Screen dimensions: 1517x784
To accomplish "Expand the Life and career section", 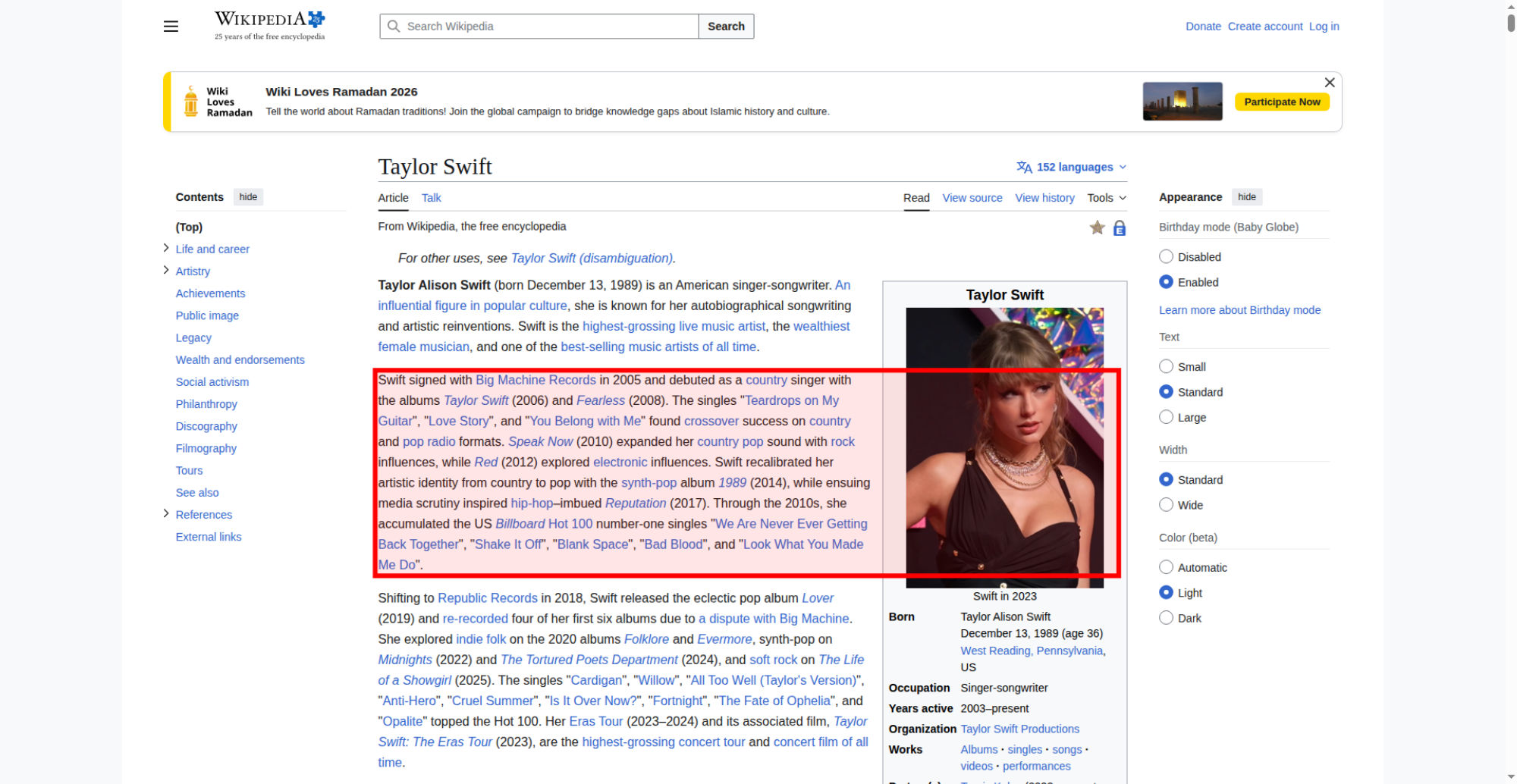I will click(x=166, y=248).
